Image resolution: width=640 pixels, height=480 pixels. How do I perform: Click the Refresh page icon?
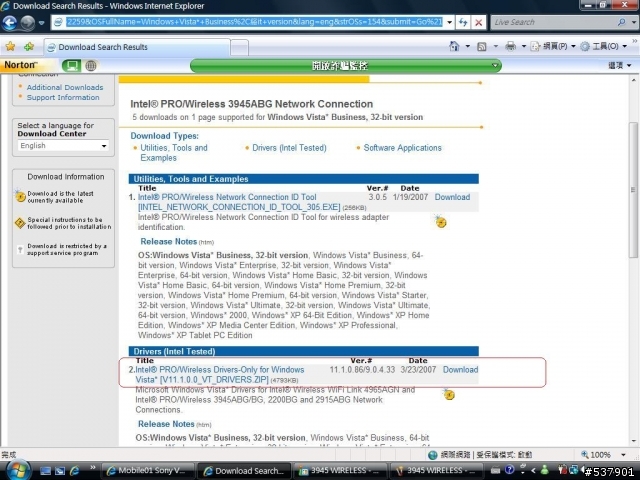click(x=463, y=22)
